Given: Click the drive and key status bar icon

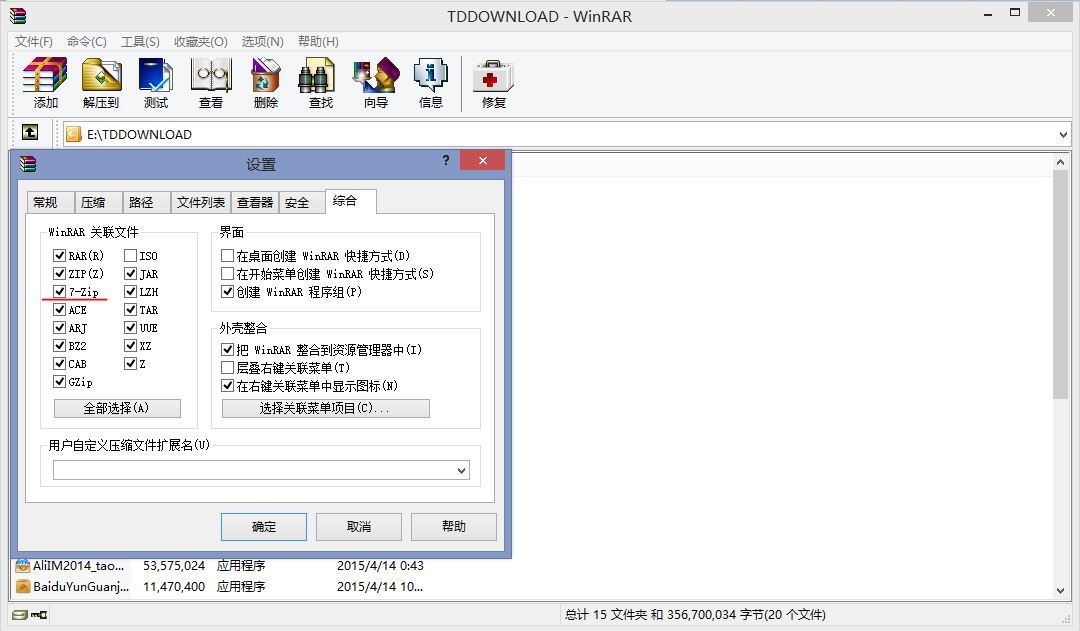Looking at the screenshot, I should click(30, 614).
